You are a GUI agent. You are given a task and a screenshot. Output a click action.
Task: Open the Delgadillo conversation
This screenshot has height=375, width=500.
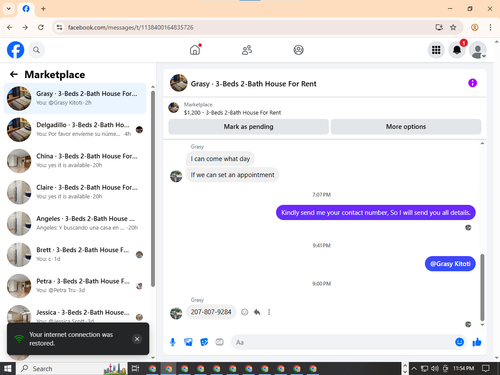point(75,129)
